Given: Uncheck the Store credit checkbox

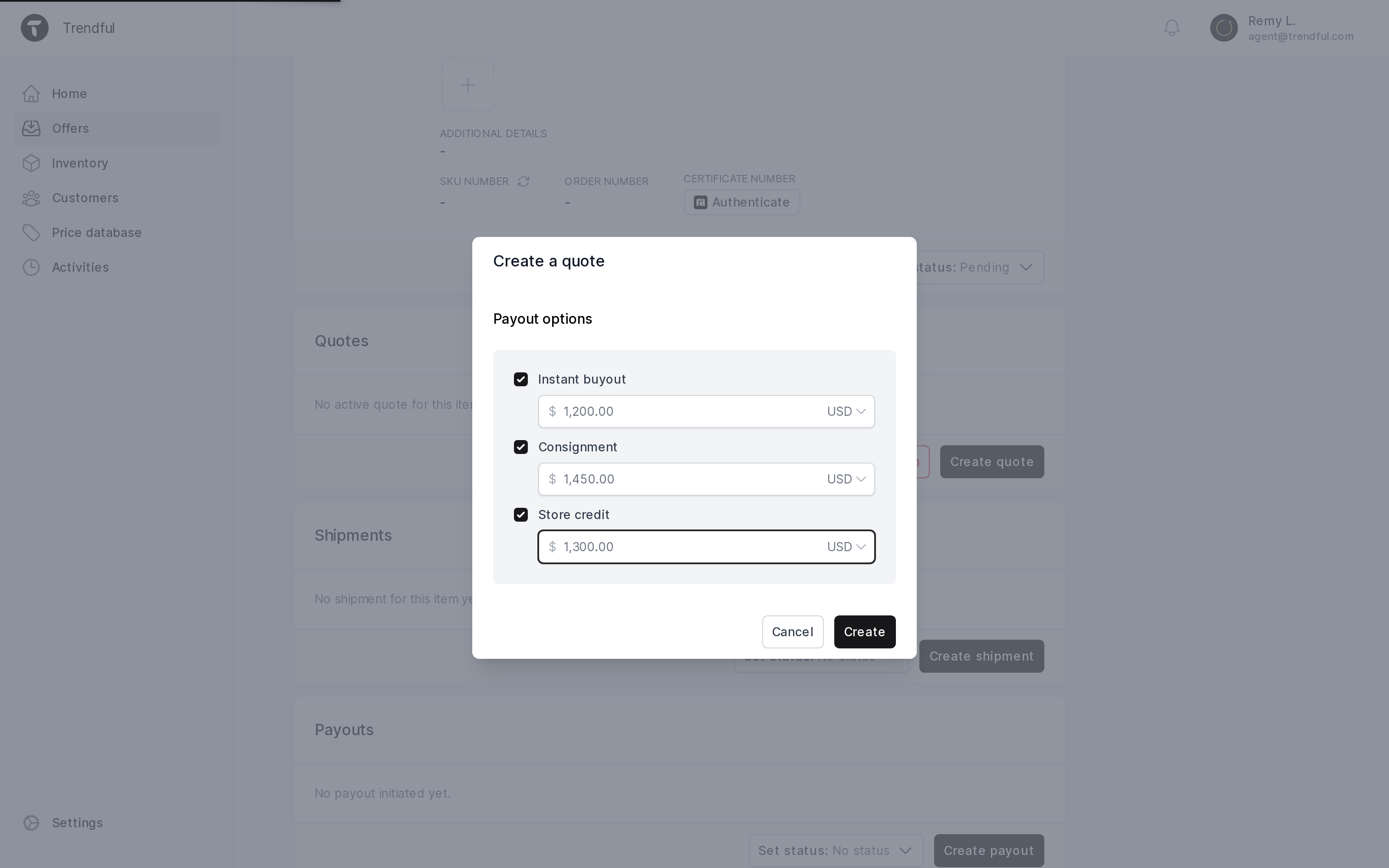Looking at the screenshot, I should (520, 515).
